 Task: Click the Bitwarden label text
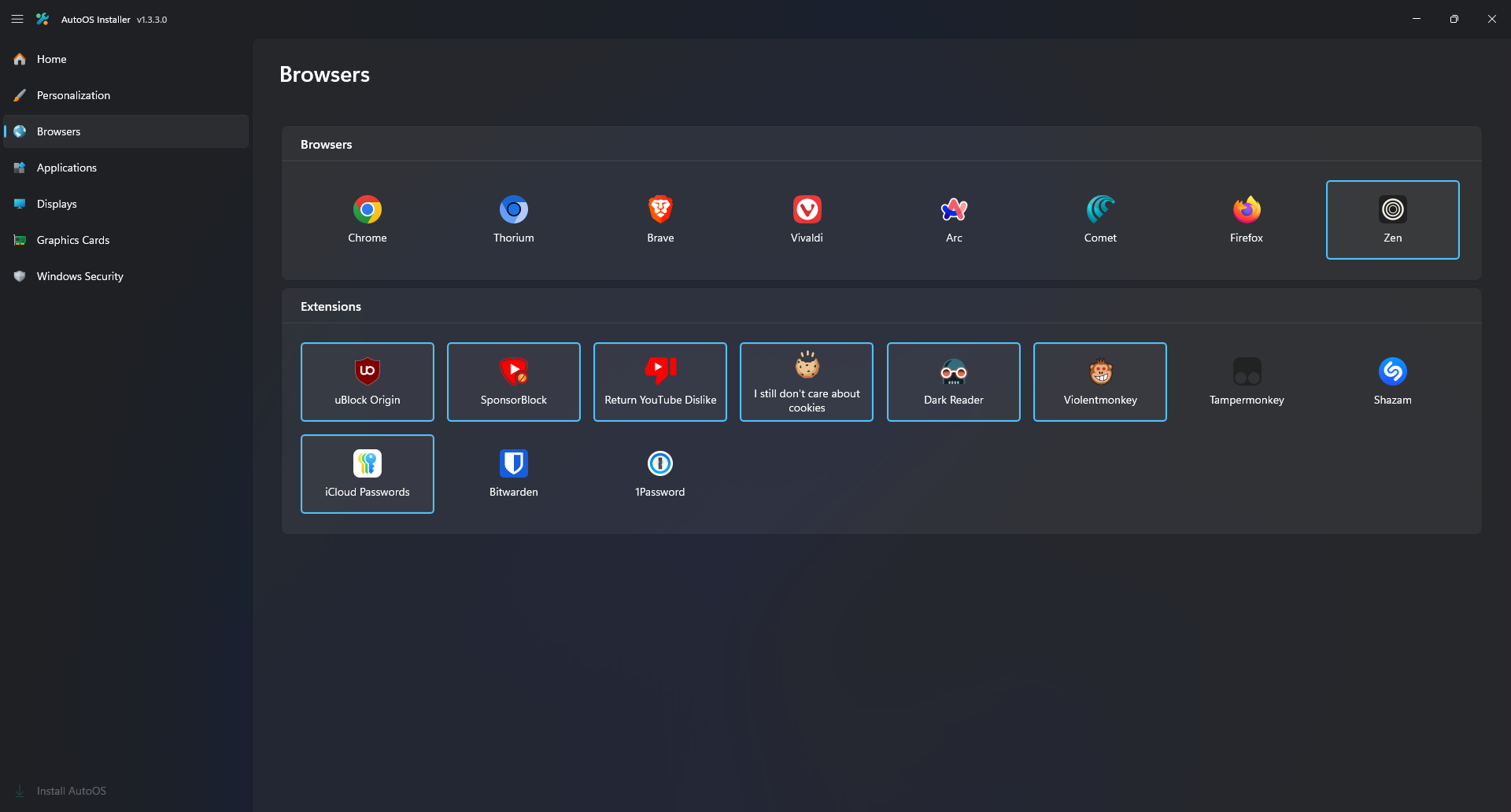click(513, 492)
